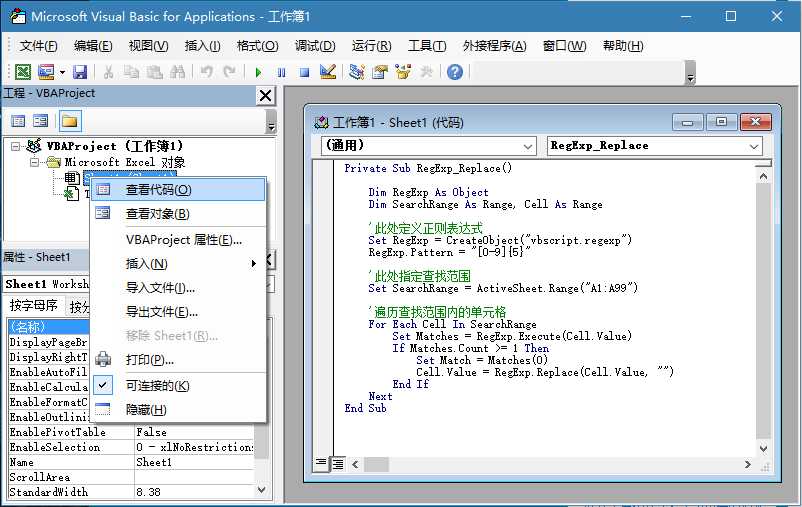Select VBAProject (工作簿1) root node

[x=115, y=146]
